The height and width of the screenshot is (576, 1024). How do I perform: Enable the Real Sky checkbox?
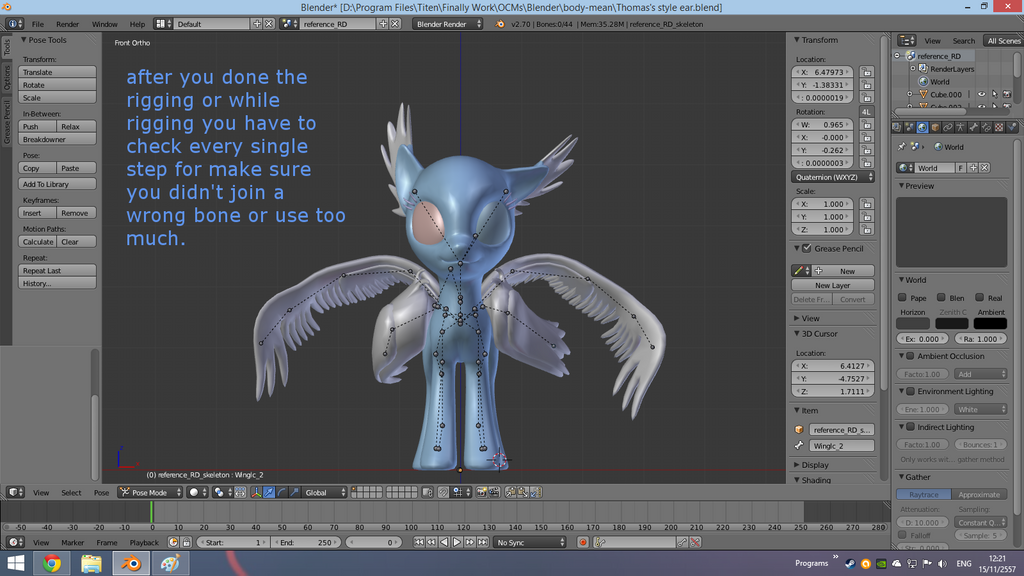point(980,298)
